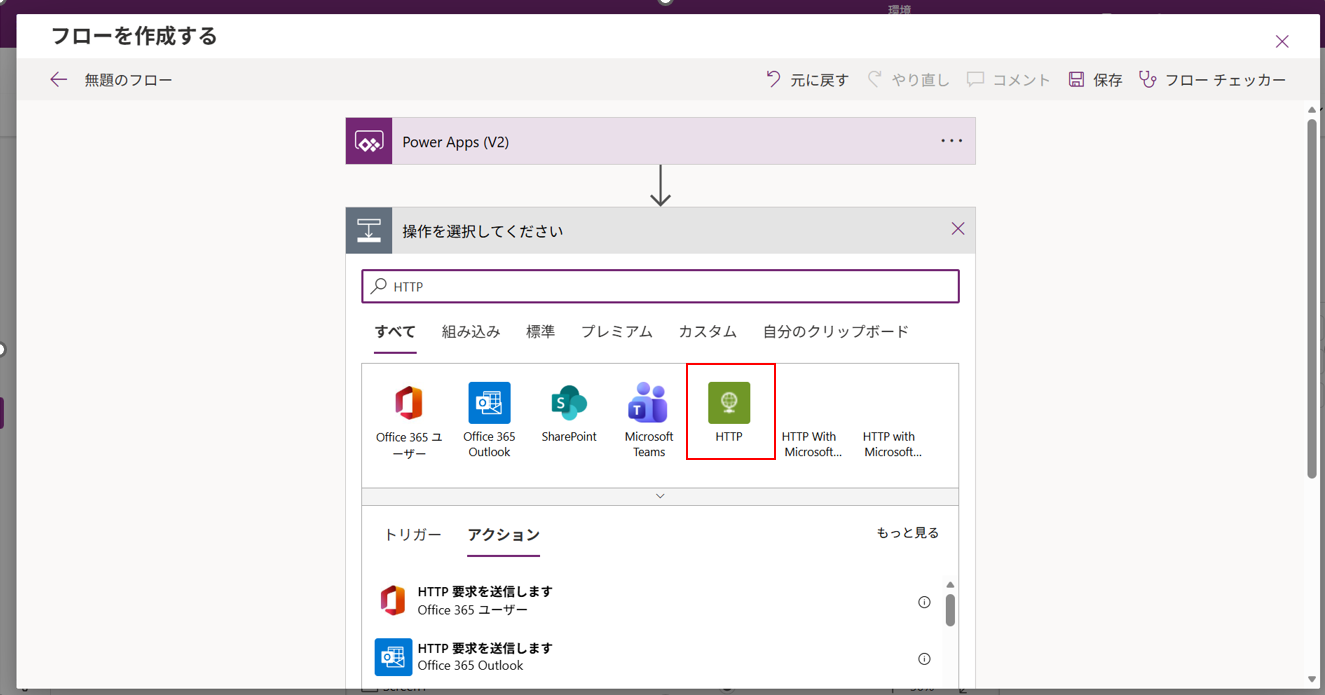Select the second HTTP with Microsoft connector
Screen dimensions: 1325x695
(x=891, y=444)
